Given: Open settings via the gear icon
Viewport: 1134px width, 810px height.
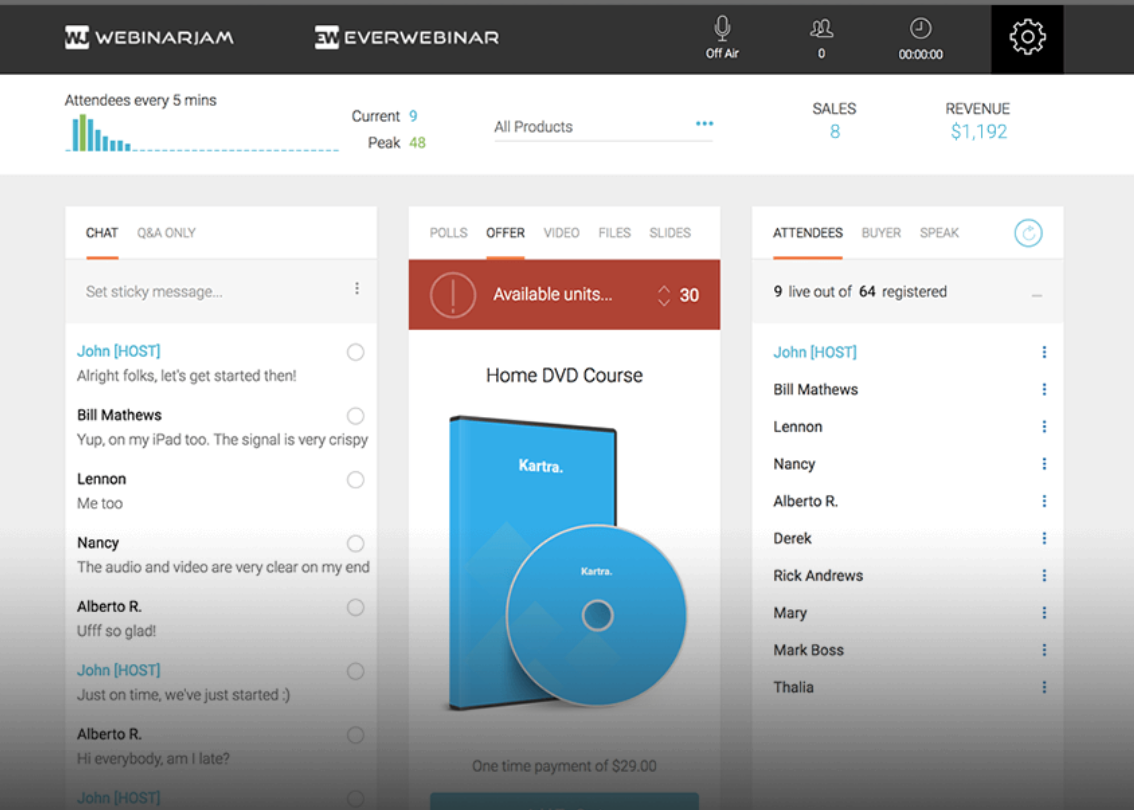Looking at the screenshot, I should [x=1027, y=38].
